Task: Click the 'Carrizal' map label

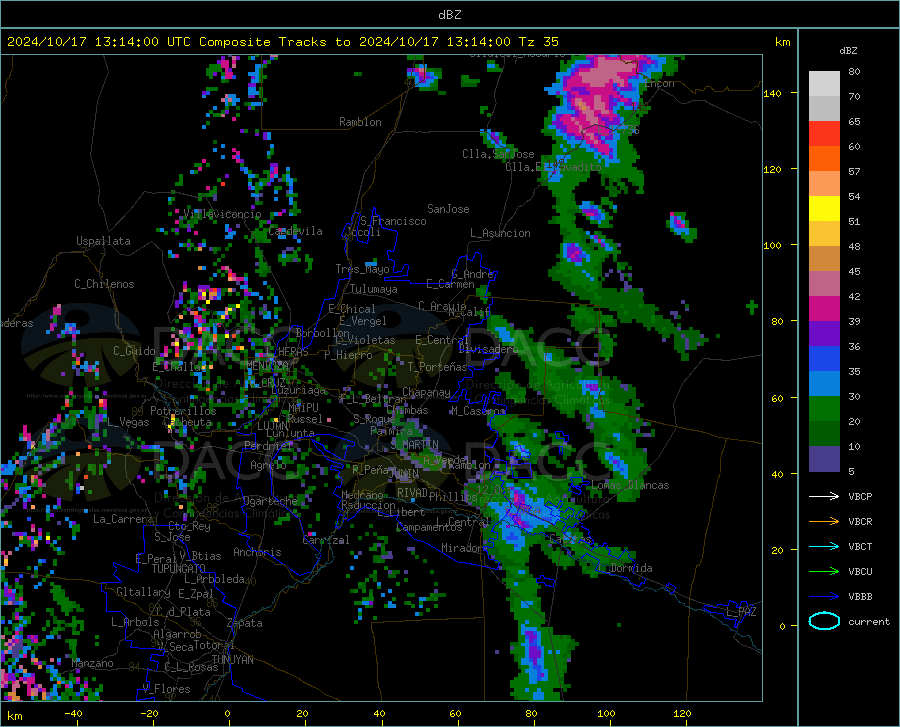Action: pos(325,540)
